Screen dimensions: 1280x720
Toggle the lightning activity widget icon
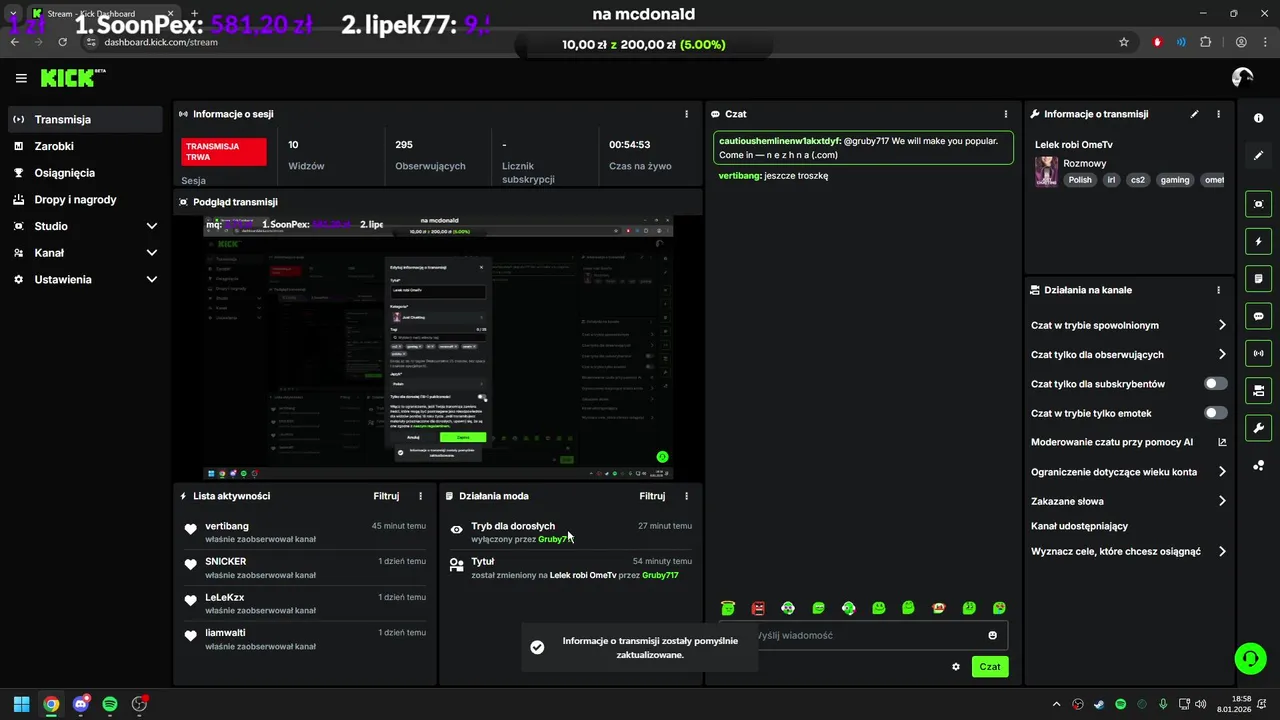point(1258,241)
